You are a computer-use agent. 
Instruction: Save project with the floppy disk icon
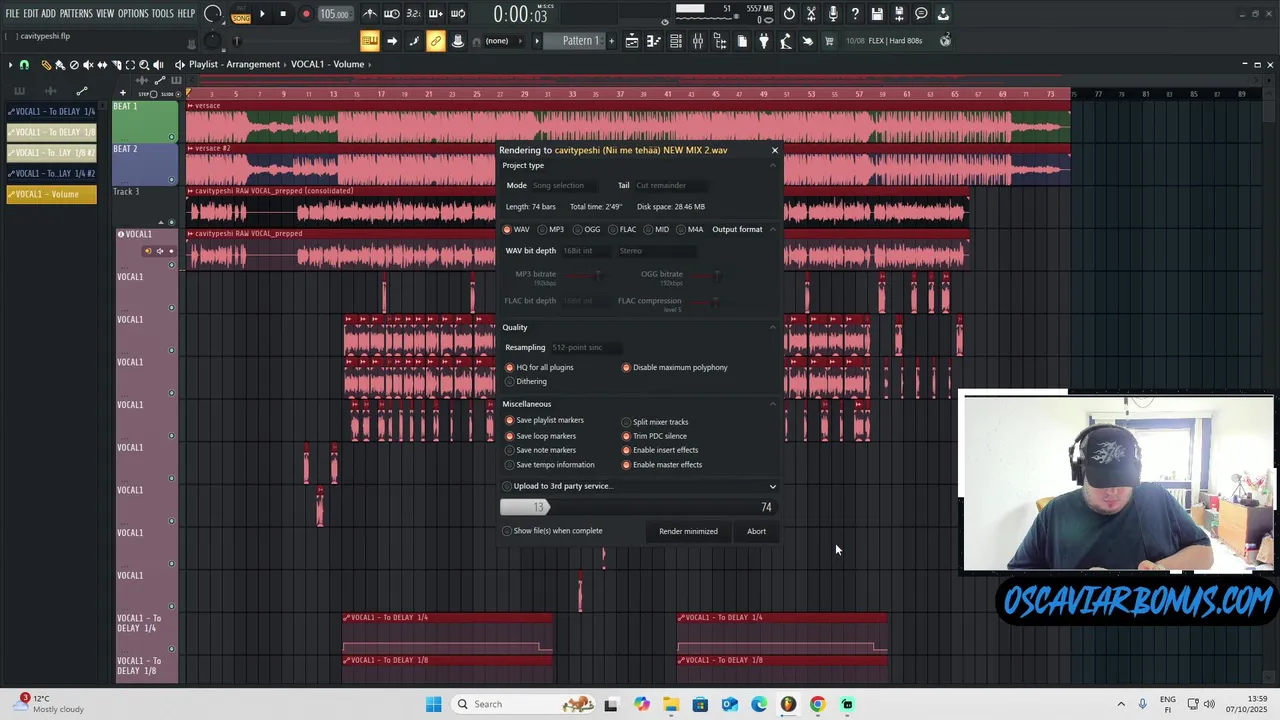877,14
